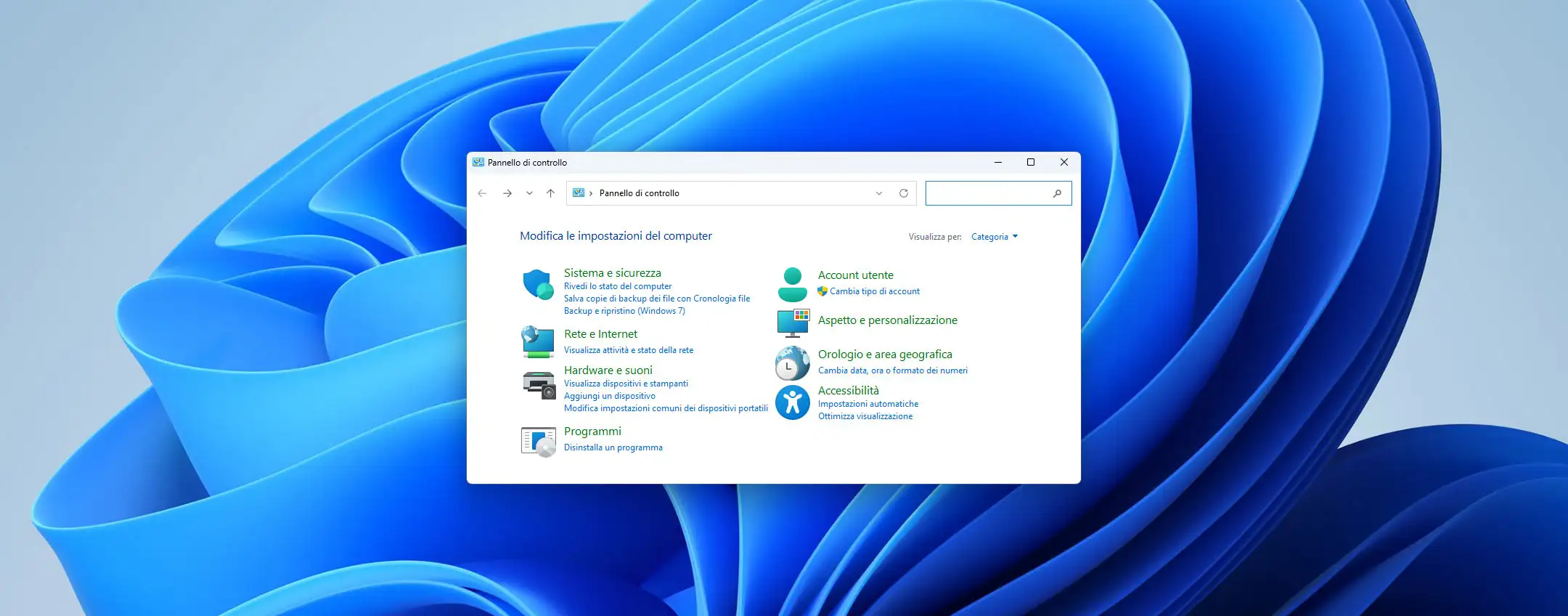Open Salva copie di backup con Cronologia file
Image resolution: width=1568 pixels, height=616 pixels.
(x=657, y=299)
